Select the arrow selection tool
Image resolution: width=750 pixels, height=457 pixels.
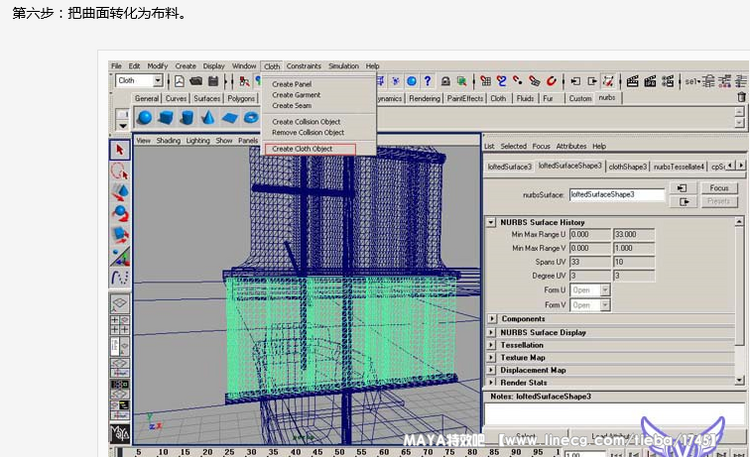point(120,150)
